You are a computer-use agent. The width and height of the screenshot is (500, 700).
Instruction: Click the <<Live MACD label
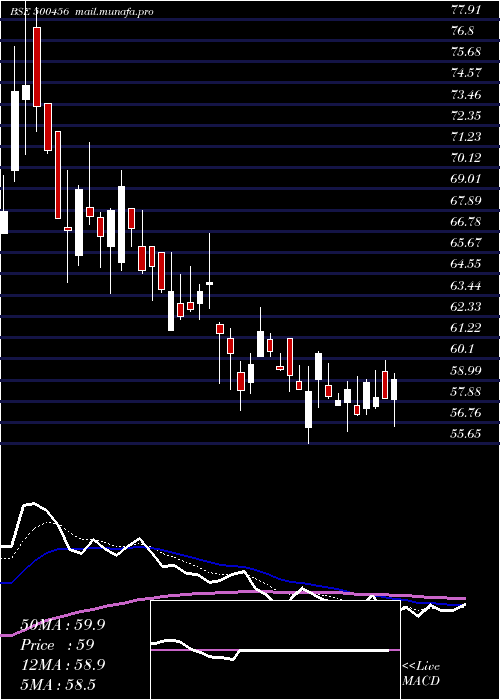click(421, 674)
